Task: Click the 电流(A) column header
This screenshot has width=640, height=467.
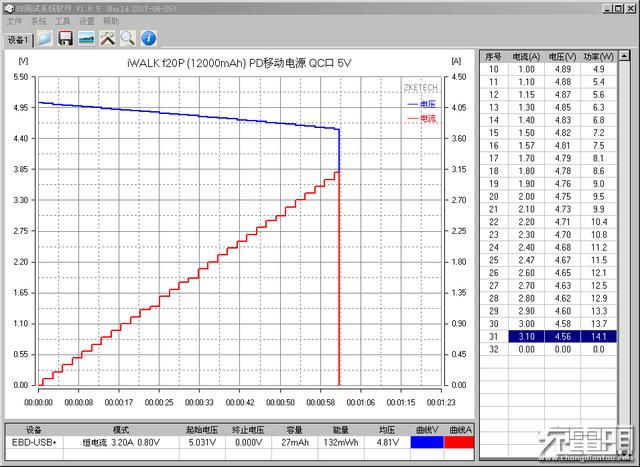Action: 526,57
